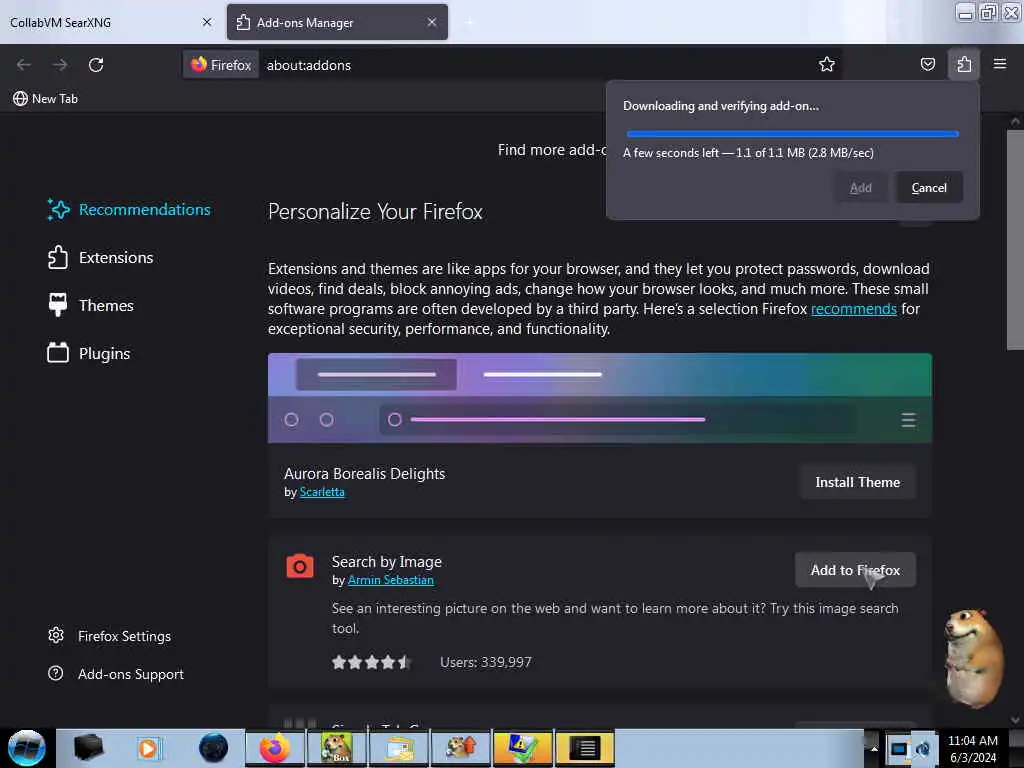
Task: Open Add-ons Support link
Action: (116, 674)
